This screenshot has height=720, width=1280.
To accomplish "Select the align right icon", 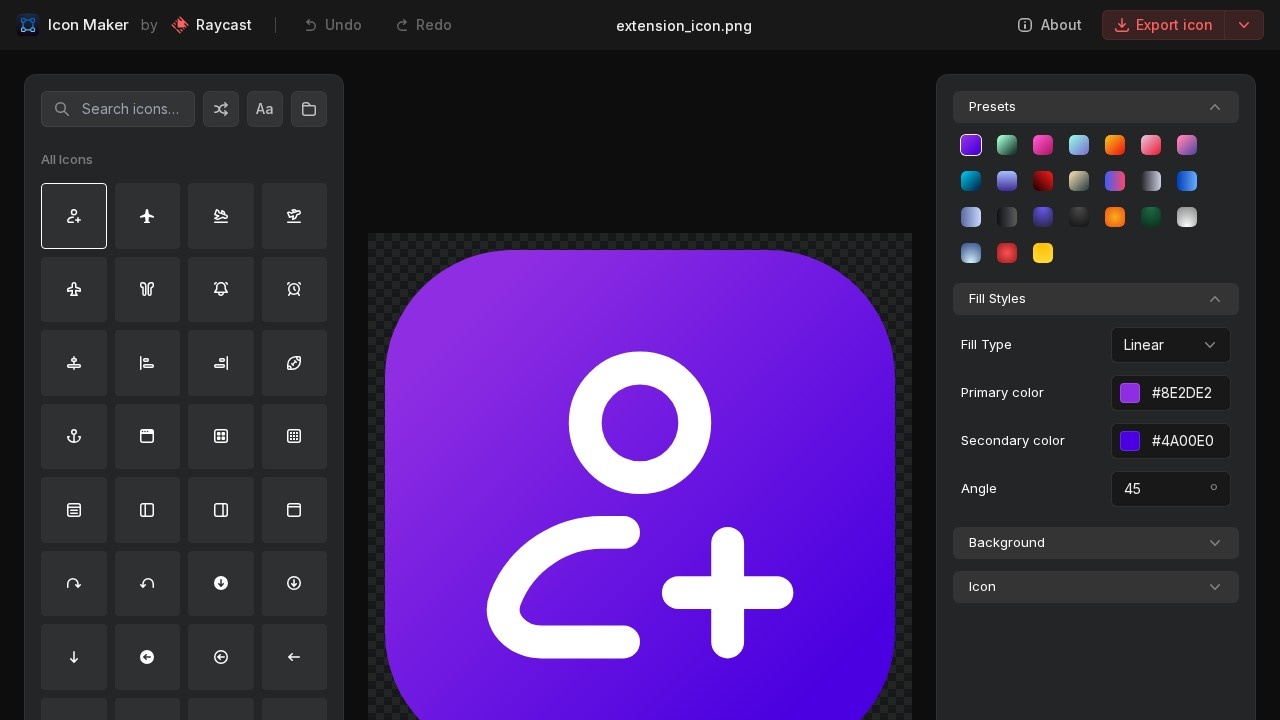I will click(221, 363).
